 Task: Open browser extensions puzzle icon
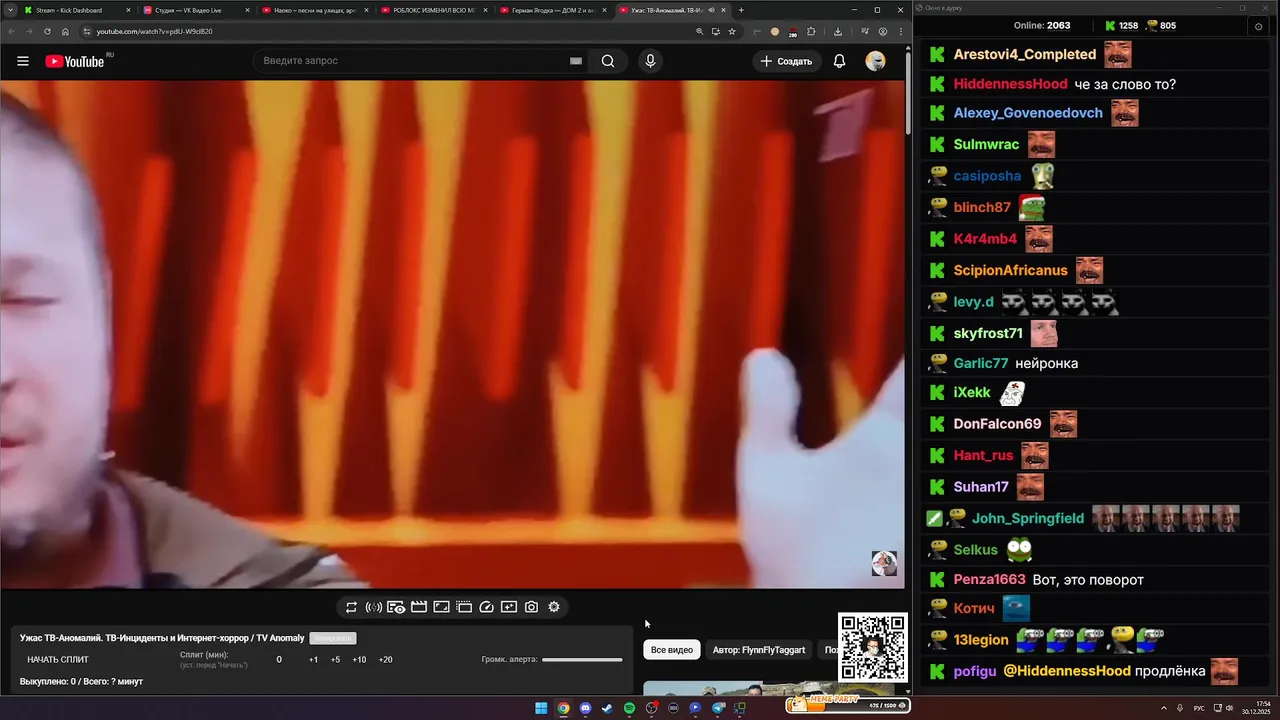click(x=812, y=31)
